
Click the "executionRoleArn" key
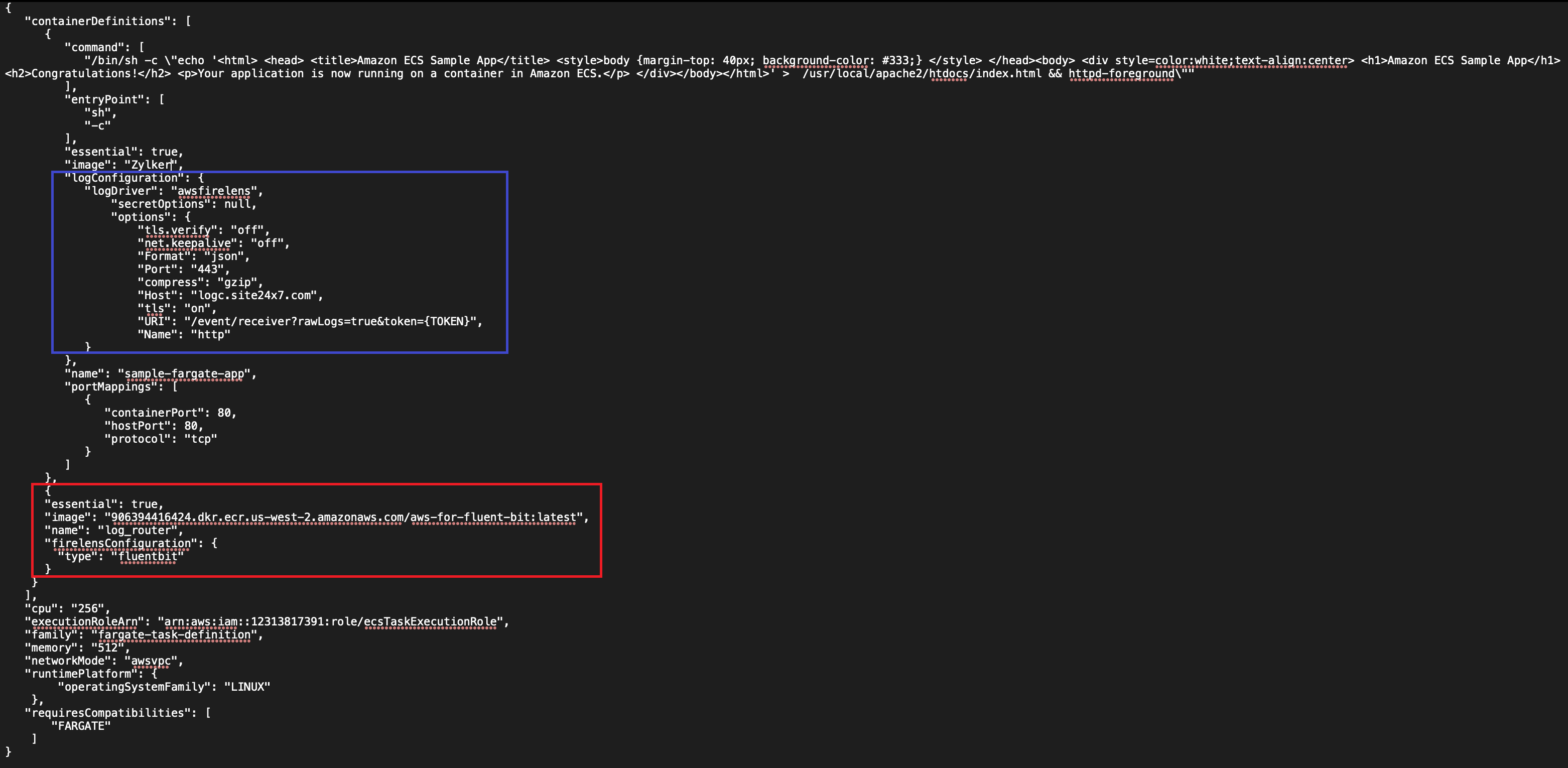click(x=84, y=621)
